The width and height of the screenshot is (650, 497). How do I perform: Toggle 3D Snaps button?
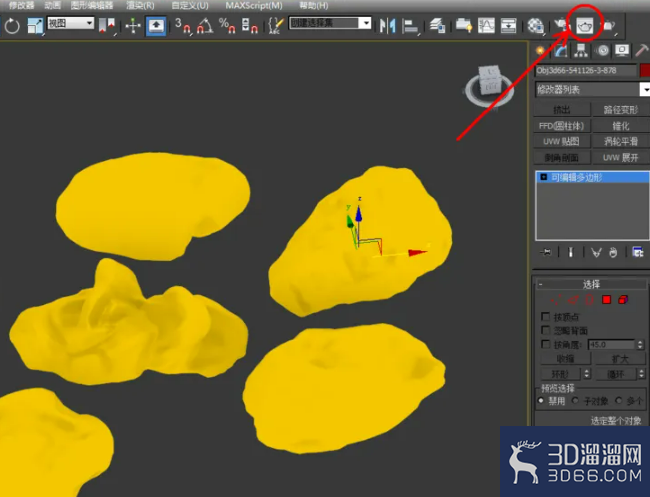click(183, 26)
